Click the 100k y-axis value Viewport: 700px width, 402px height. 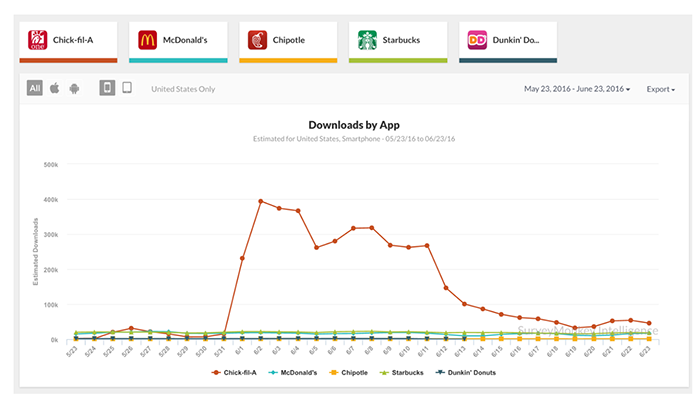(x=51, y=305)
